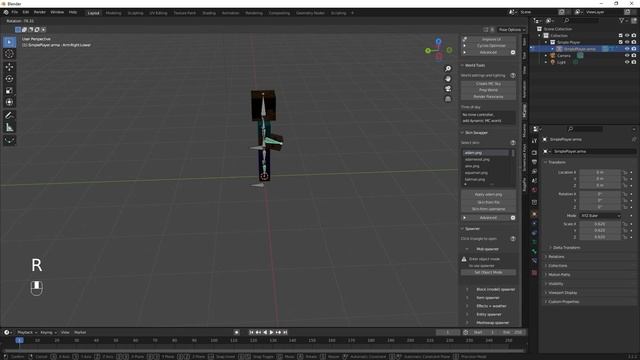Viewport: 640px width, 360px height.
Task: Toggle camera view icon in viewport
Action: click(x=448, y=89)
